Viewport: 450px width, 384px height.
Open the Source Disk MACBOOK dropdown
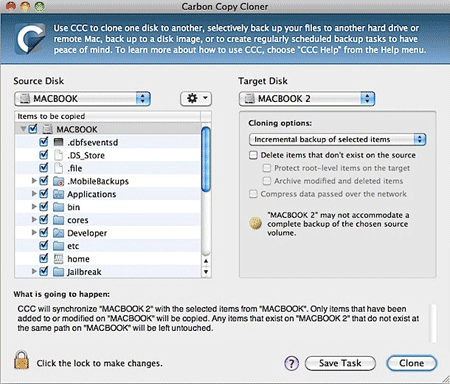click(x=82, y=99)
